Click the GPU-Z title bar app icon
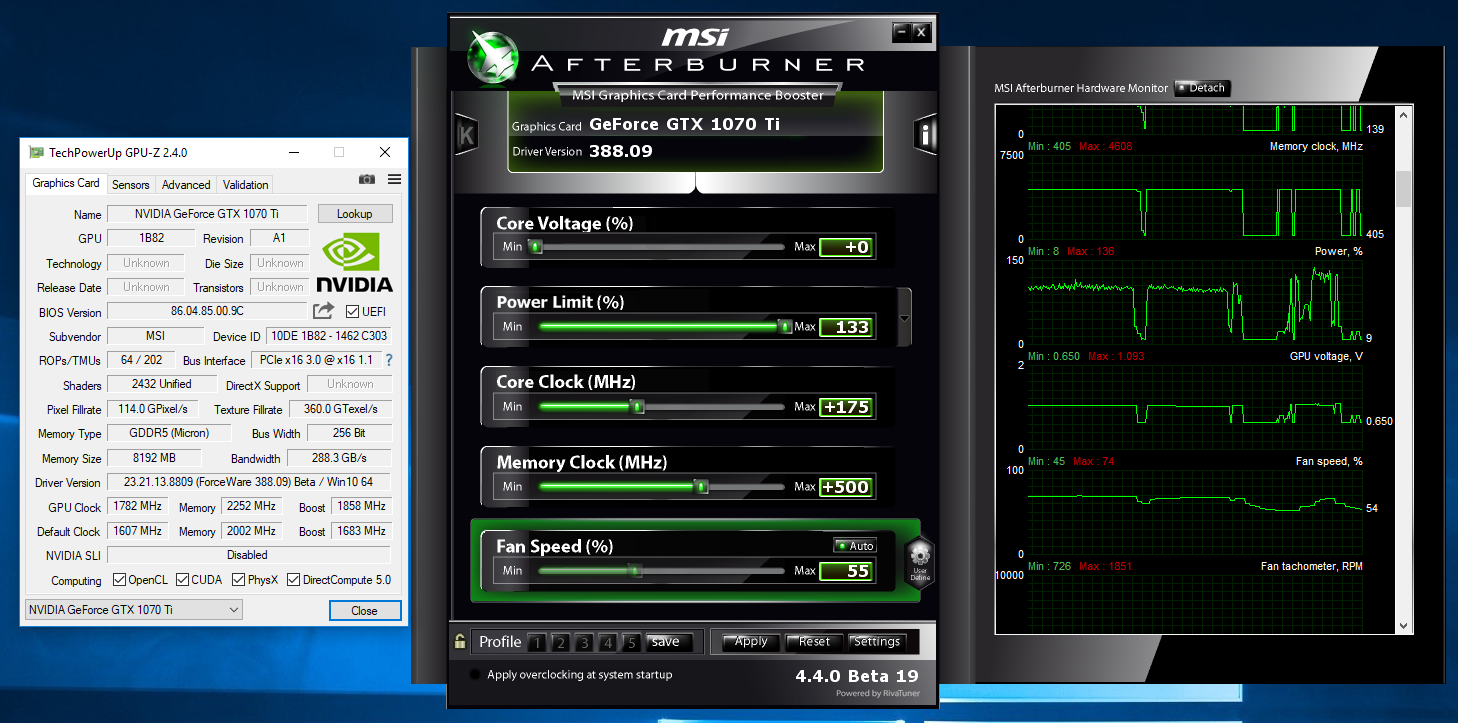This screenshot has width=1458, height=723. [x=36, y=153]
